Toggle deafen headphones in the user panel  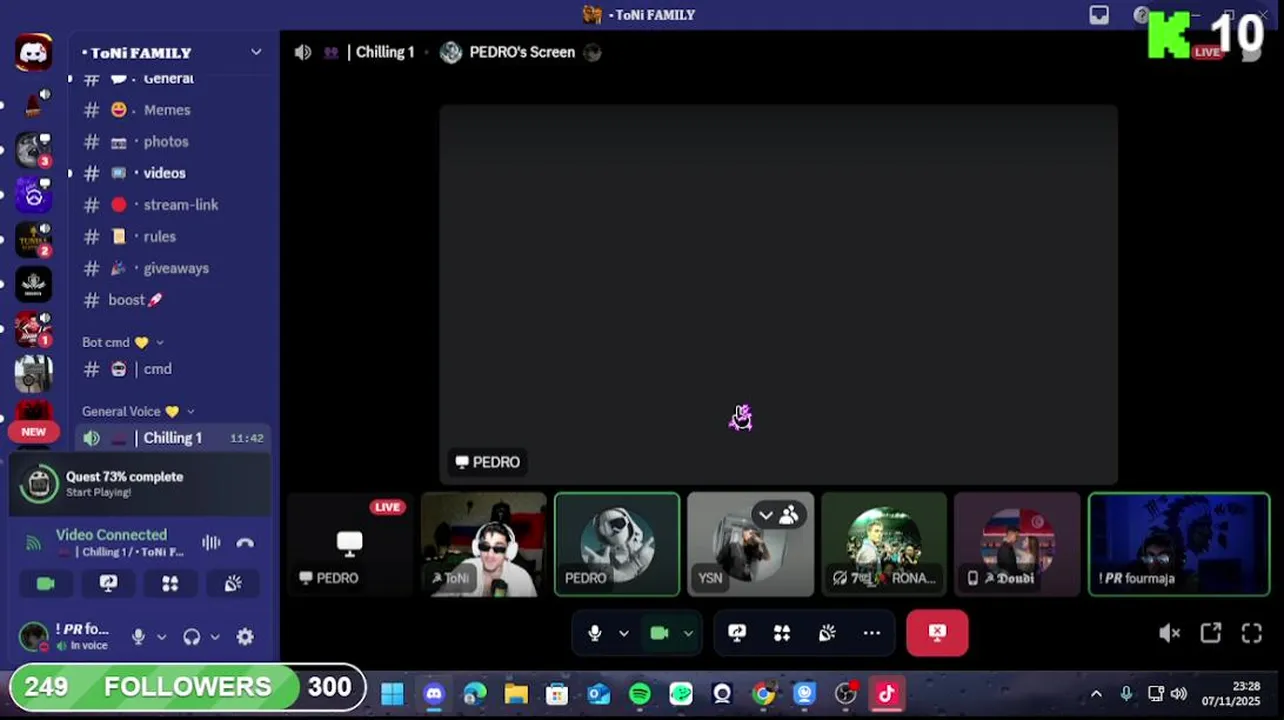tap(192, 637)
